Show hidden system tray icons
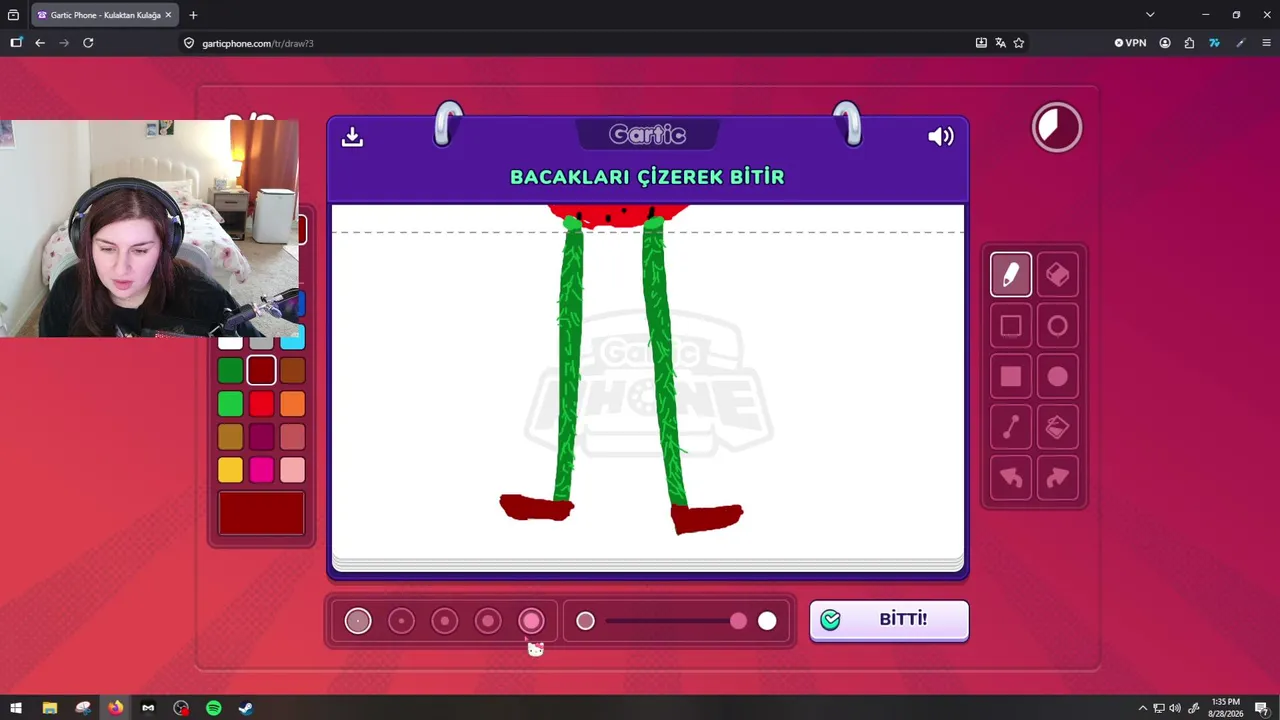This screenshot has height=720, width=1280. pos(1143,708)
